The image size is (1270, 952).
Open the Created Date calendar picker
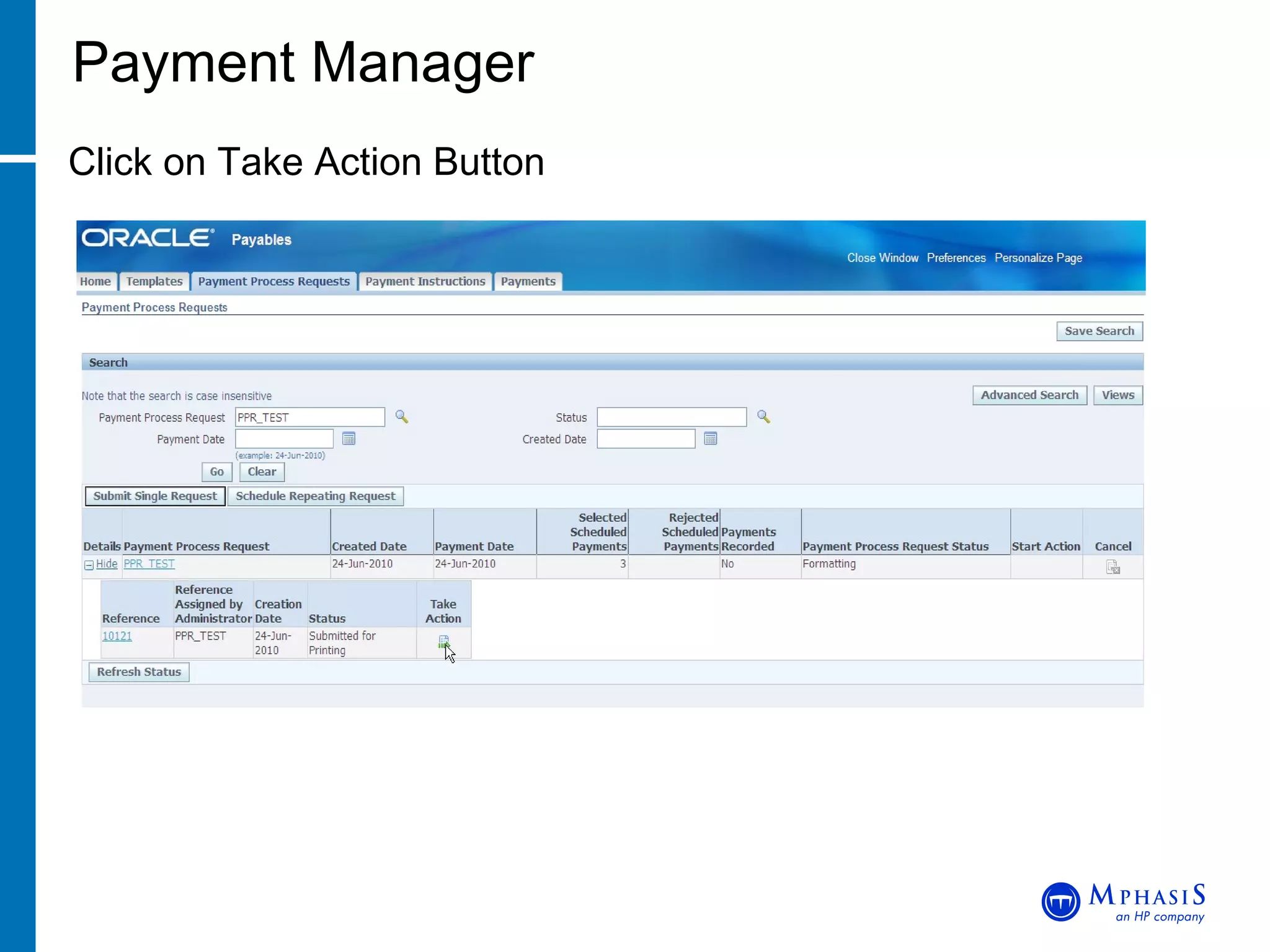point(711,439)
